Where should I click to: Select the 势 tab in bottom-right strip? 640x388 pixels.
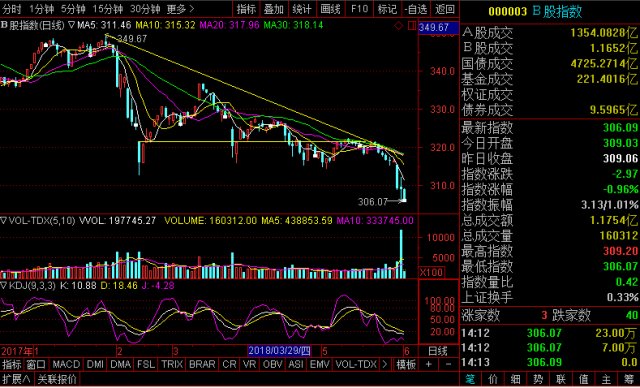[538, 379]
